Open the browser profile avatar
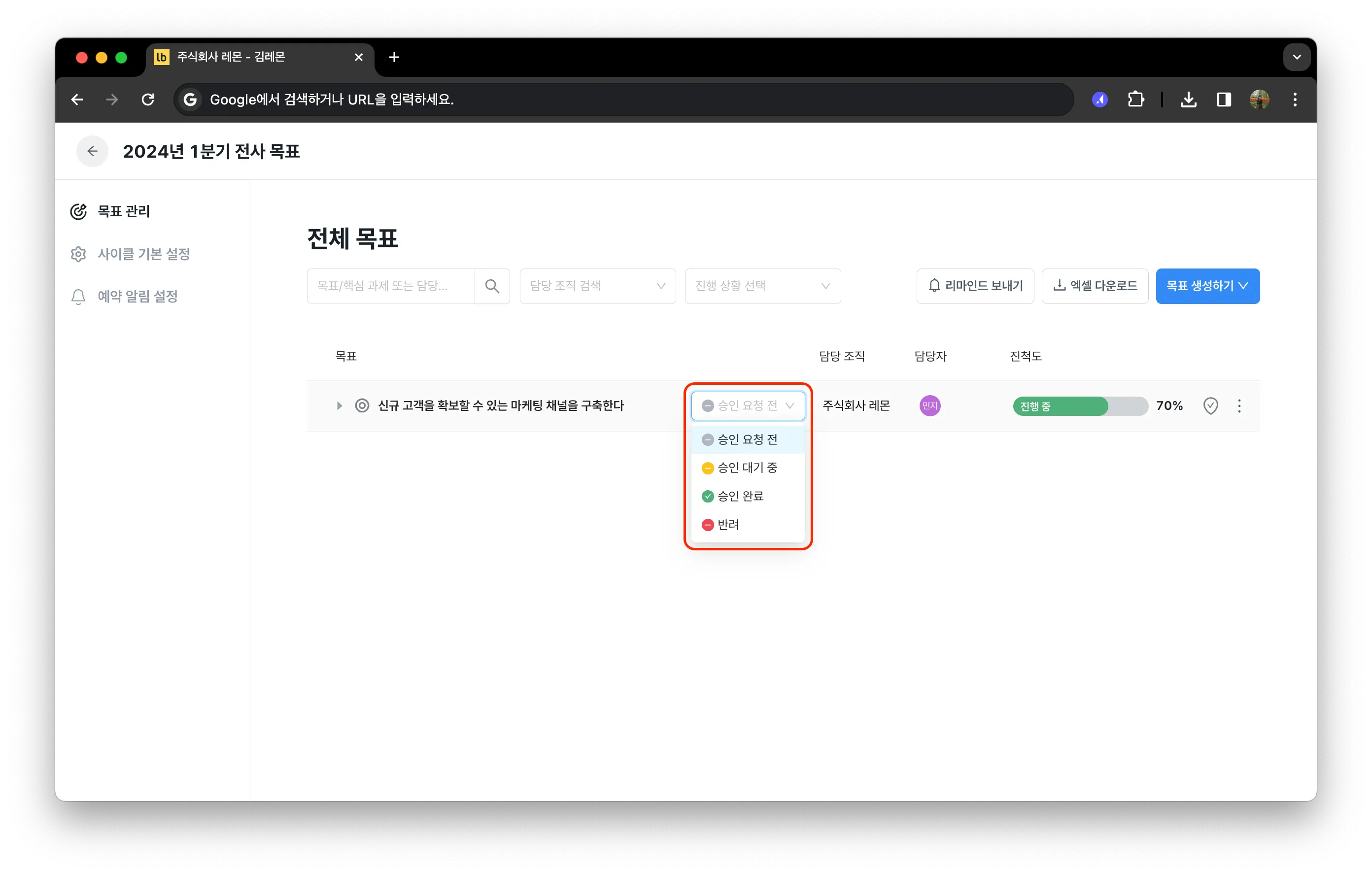Screen dimensions: 1372x874 click(x=1259, y=100)
